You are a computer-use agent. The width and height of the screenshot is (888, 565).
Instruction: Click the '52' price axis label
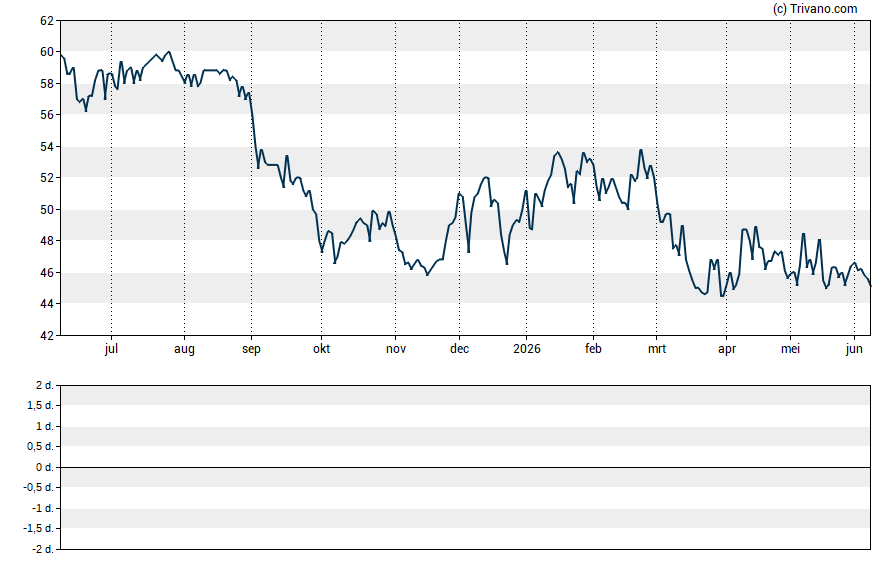[47, 178]
